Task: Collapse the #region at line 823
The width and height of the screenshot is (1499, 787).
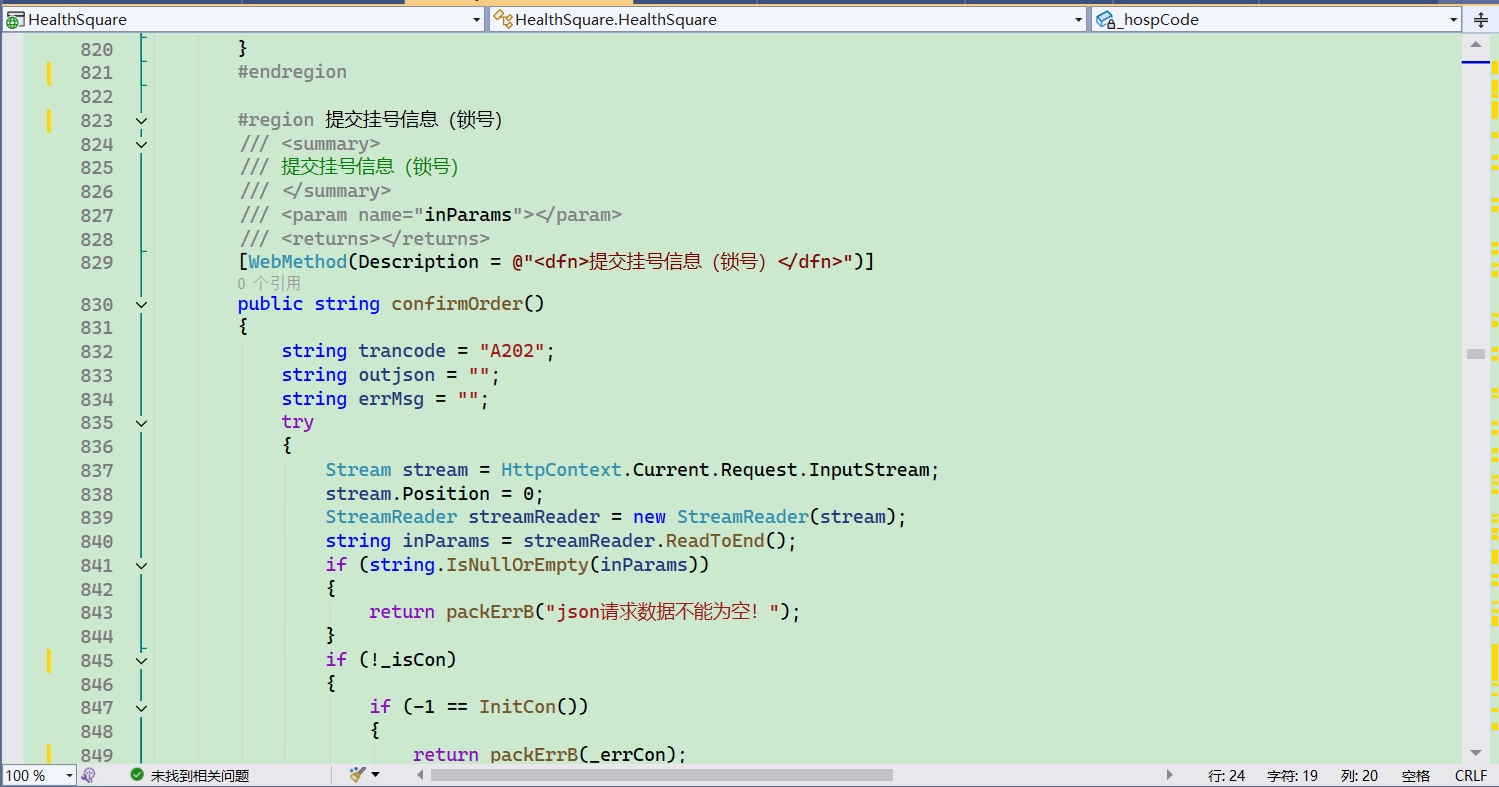Action: [x=141, y=120]
